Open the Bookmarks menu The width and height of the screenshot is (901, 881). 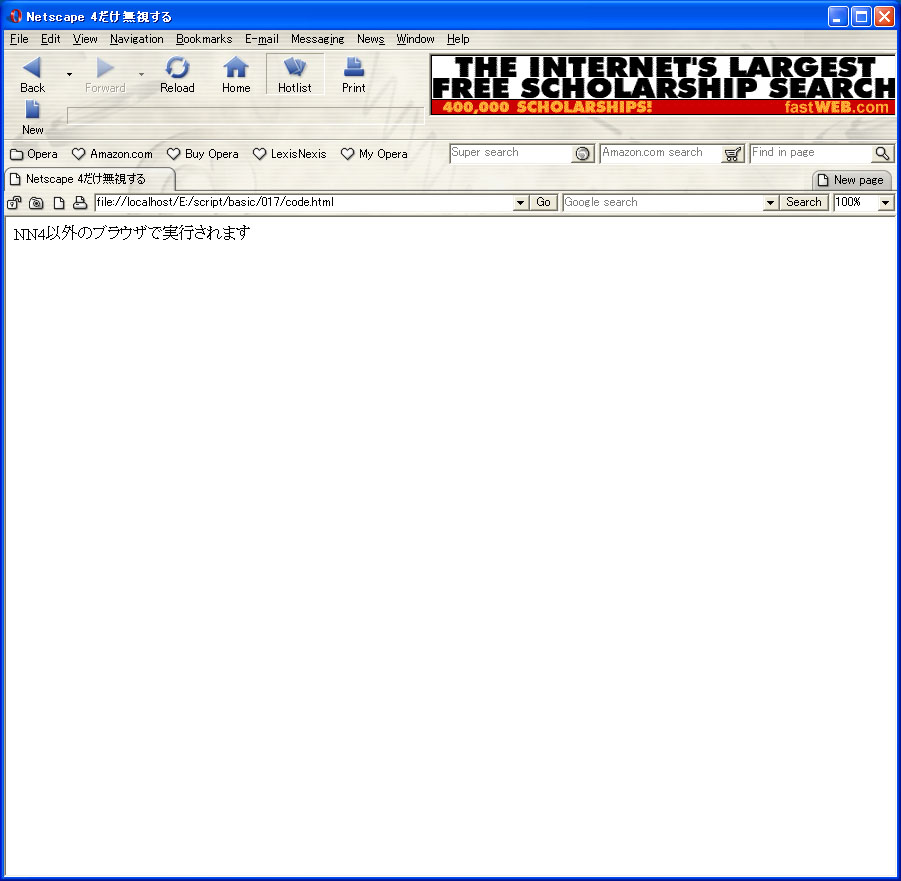click(x=204, y=39)
